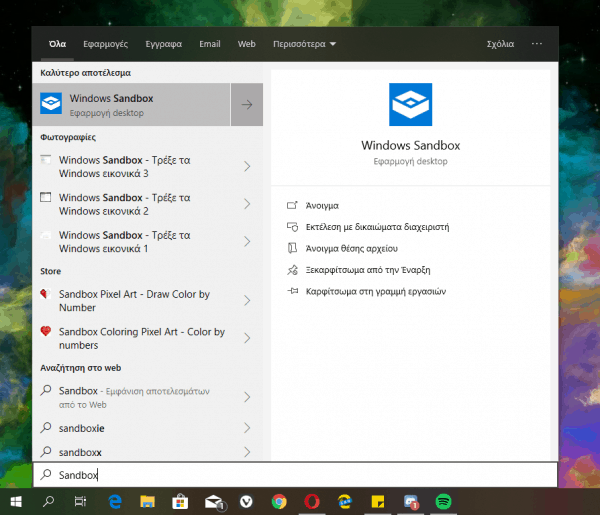The height and width of the screenshot is (515, 600).
Task: Expand arrow for Windows εικονικά 3 photo
Action: 247,166
